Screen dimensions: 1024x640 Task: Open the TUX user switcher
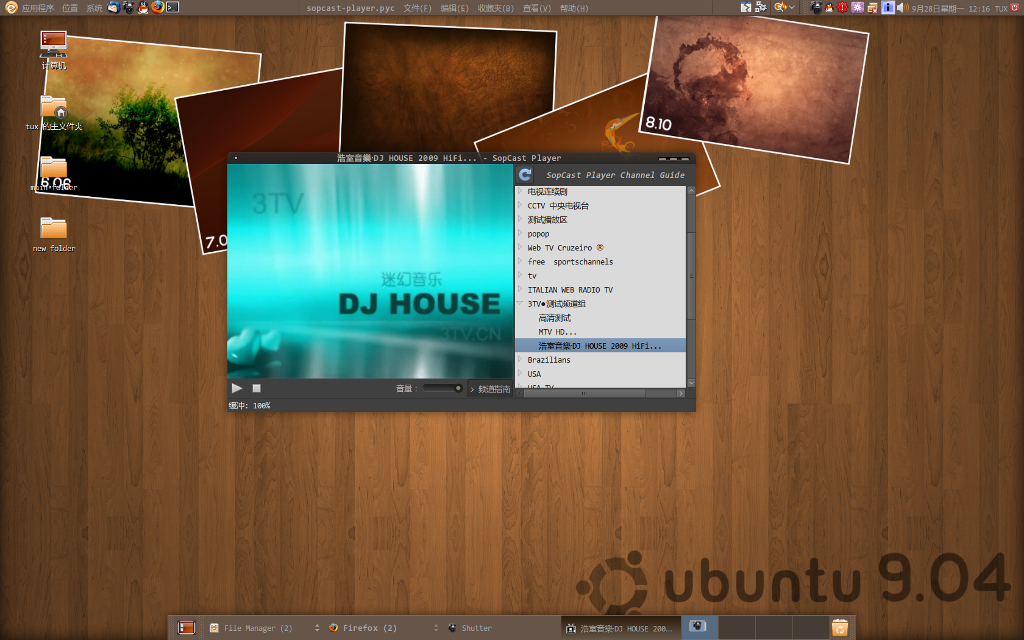click(1001, 8)
